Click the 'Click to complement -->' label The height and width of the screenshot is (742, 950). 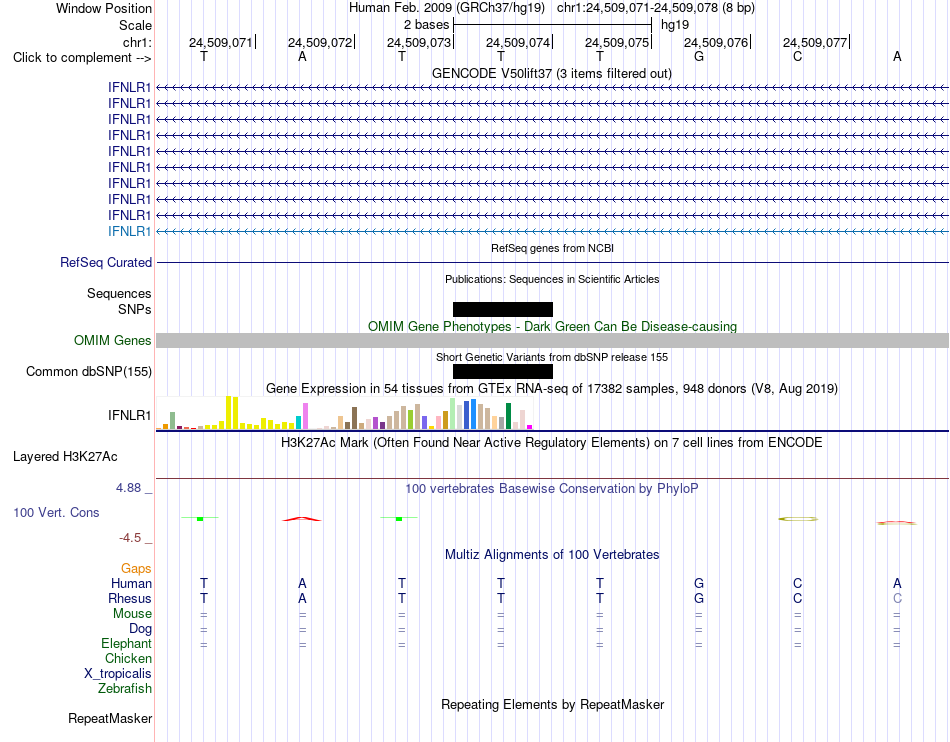pyautogui.click(x=82, y=58)
